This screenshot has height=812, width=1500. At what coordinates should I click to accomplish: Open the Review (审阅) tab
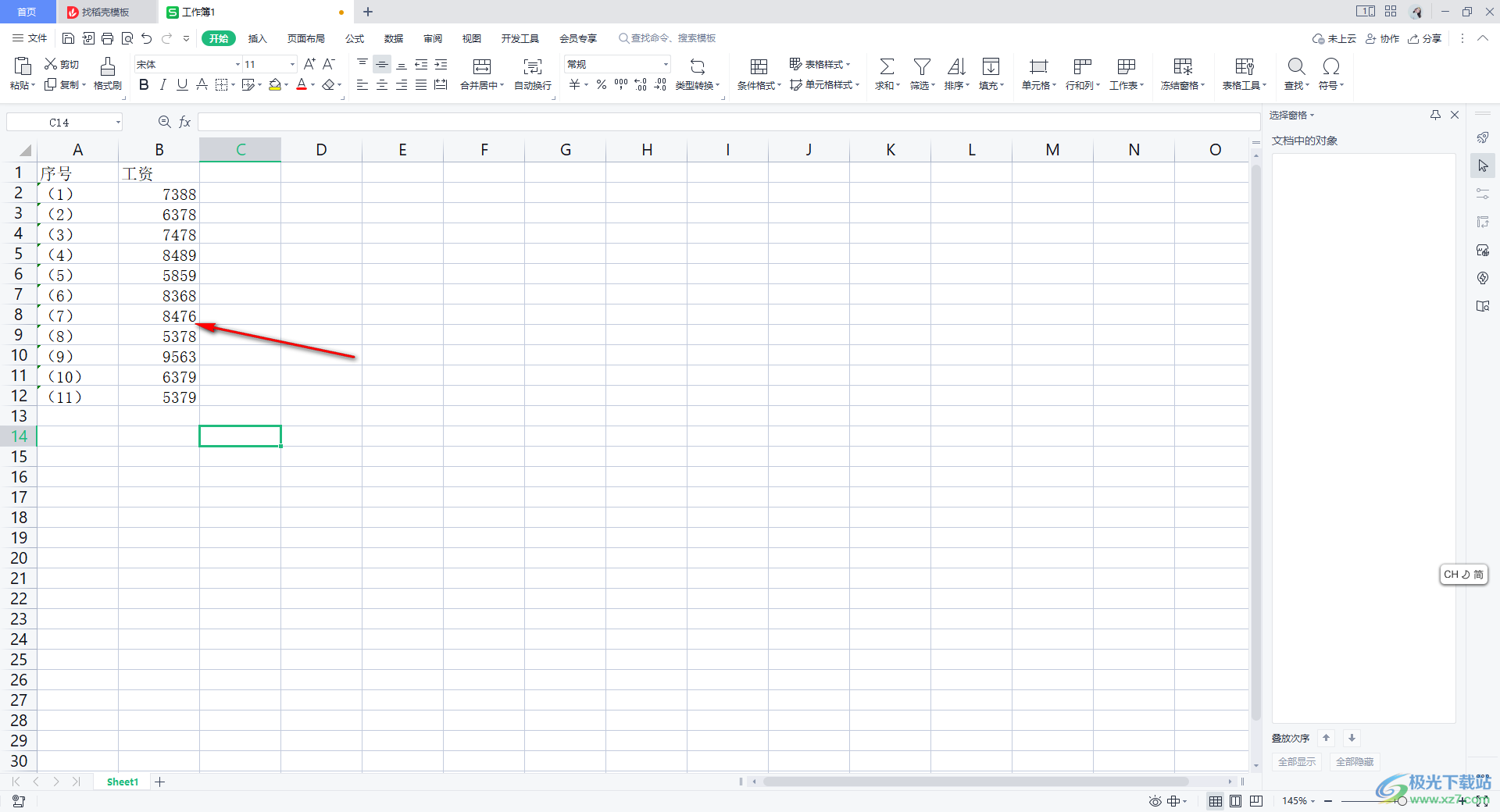pyautogui.click(x=433, y=38)
